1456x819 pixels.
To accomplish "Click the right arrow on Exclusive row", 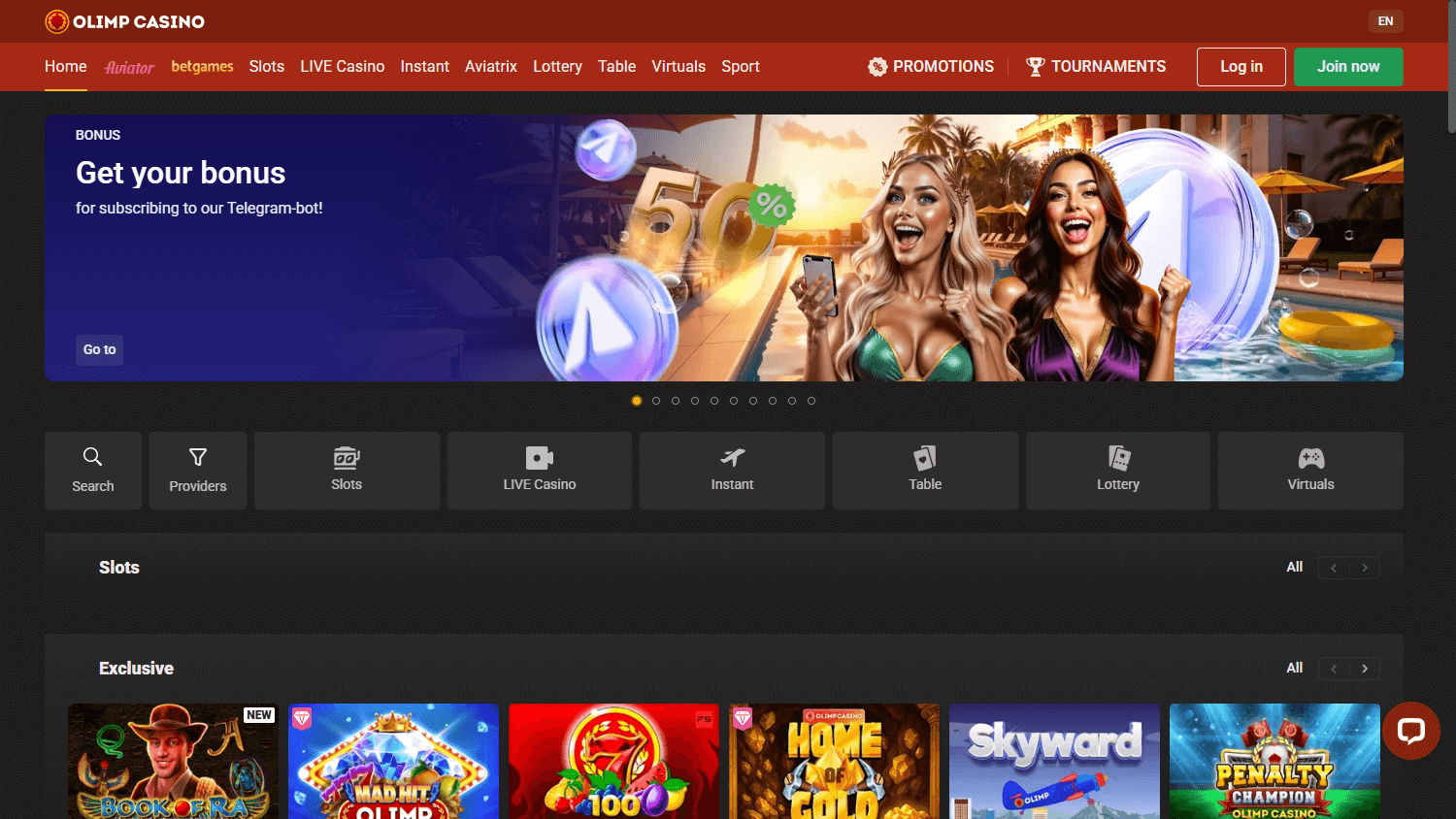I will pos(1365,668).
